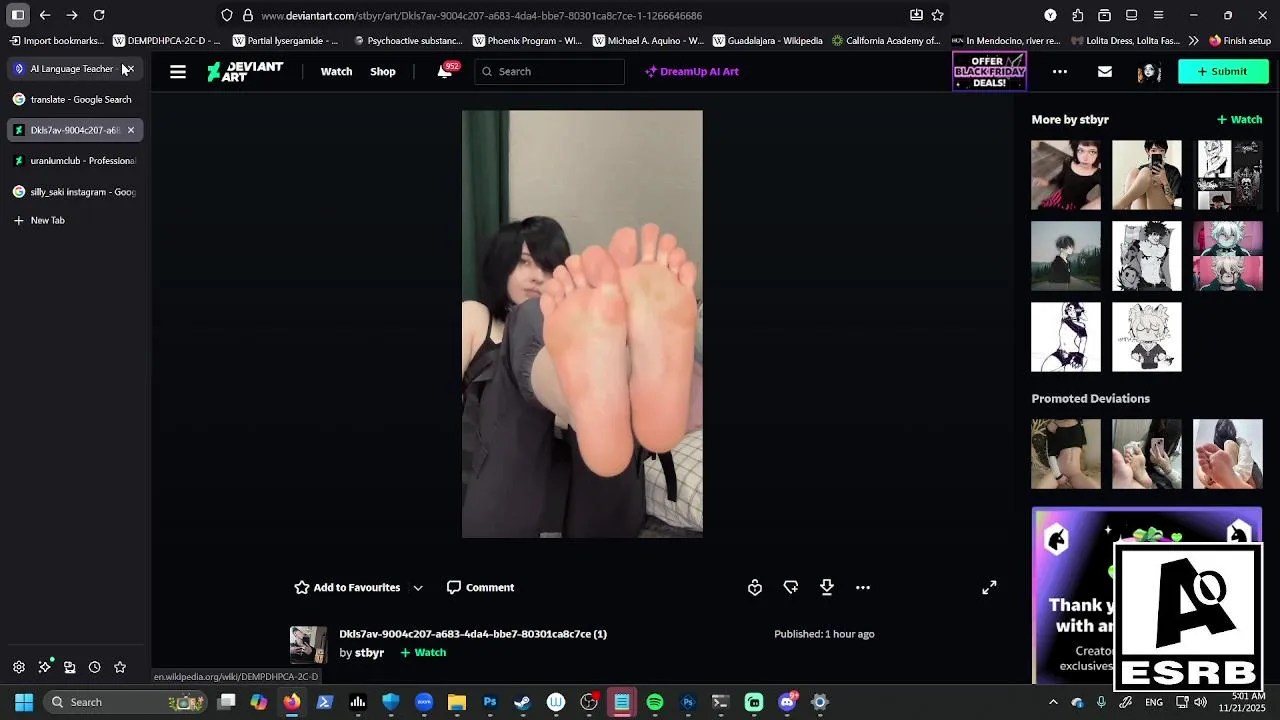Viewport: 1280px width, 720px height.
Task: Open the three-dot menu beside the Black Friday banner
Action: pos(1060,71)
